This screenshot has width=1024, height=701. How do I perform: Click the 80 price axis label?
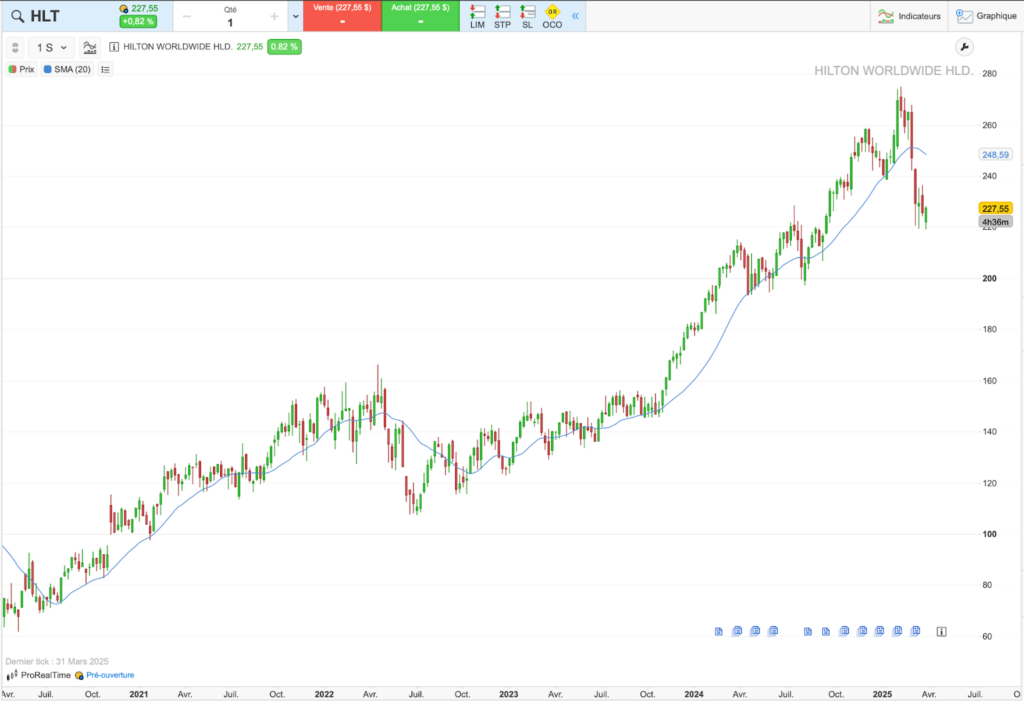(987, 585)
